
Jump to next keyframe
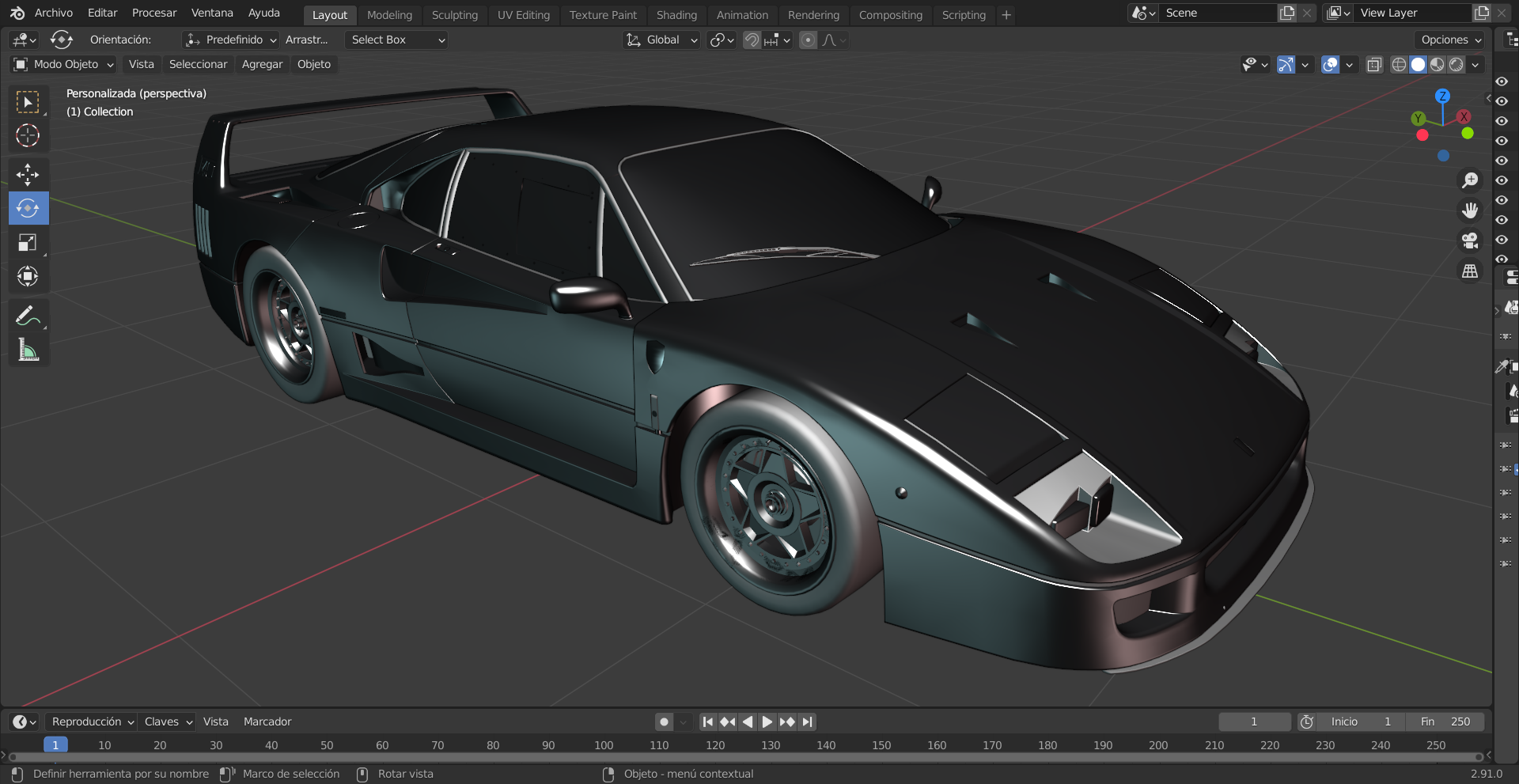click(787, 722)
